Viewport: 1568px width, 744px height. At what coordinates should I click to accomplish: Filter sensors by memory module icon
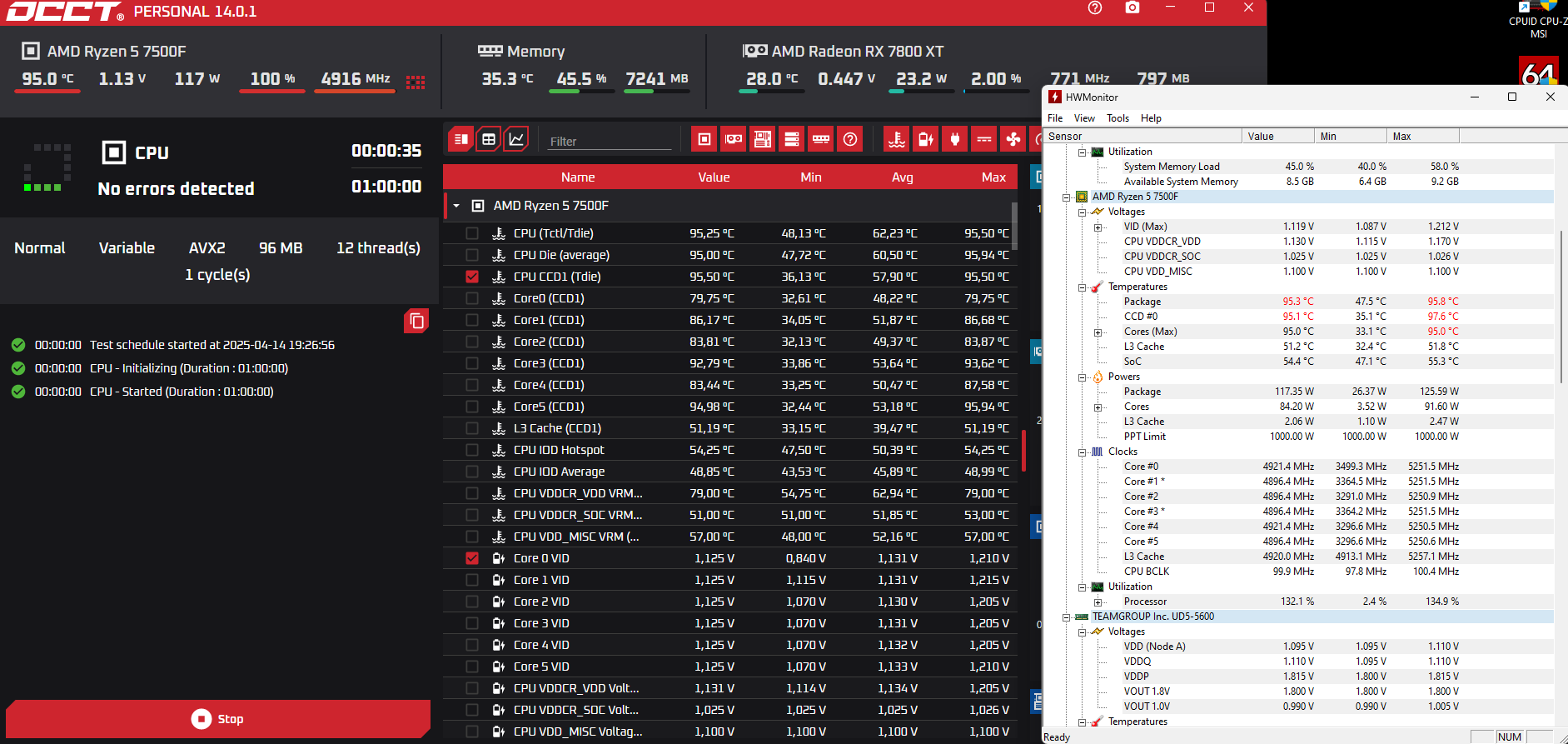pos(821,139)
